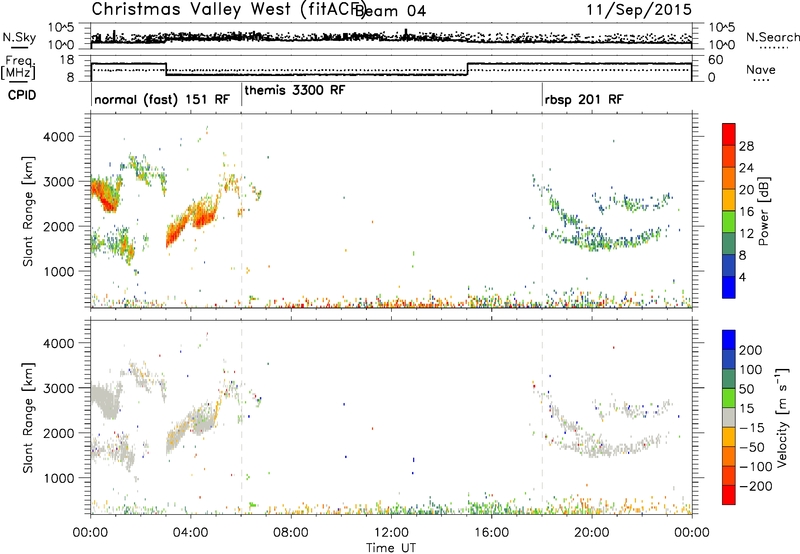Select the "normal (fast) 151 RF" CPID label

(162, 99)
